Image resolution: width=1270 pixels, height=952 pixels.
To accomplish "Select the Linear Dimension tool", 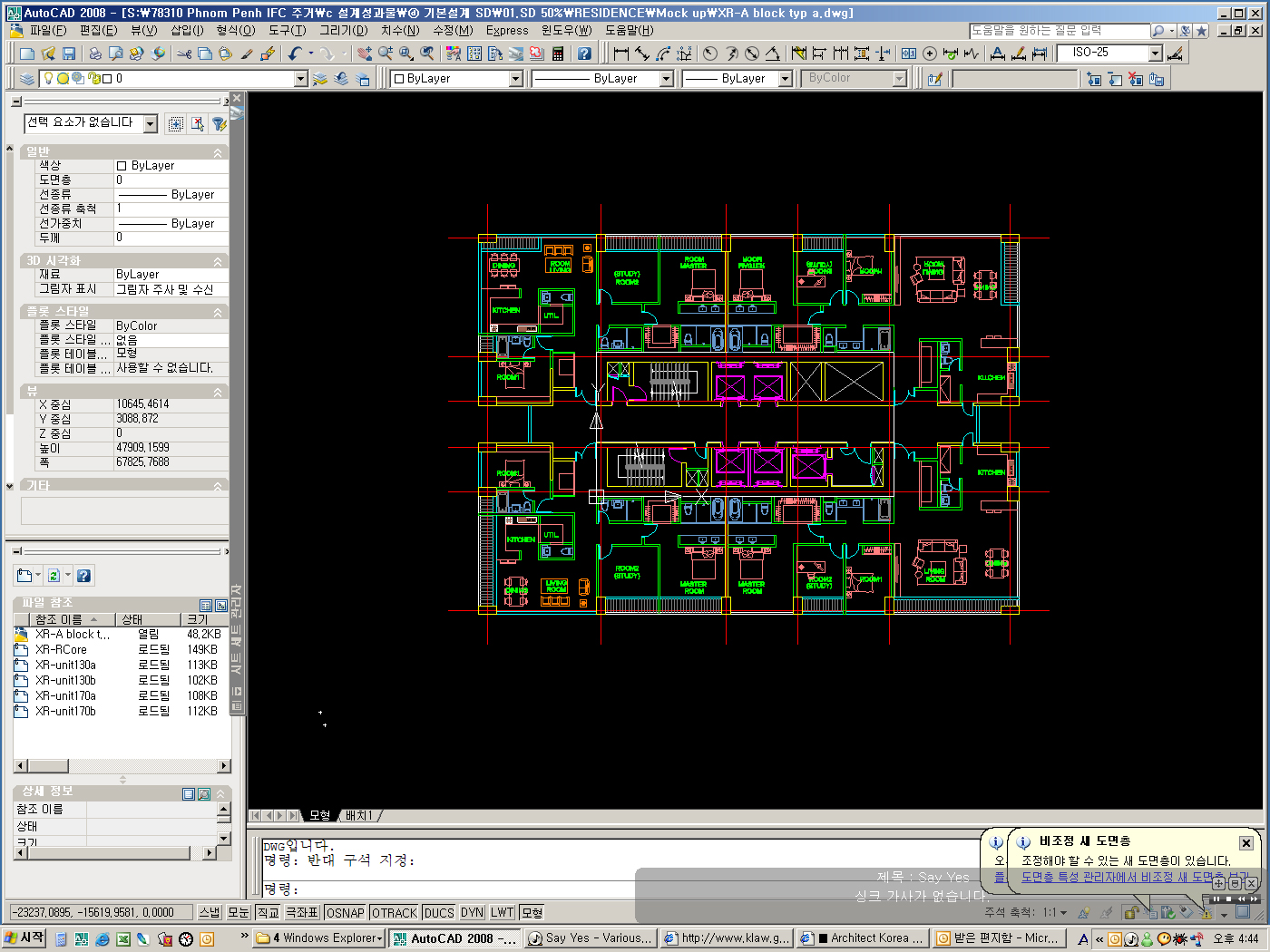I will click(621, 54).
